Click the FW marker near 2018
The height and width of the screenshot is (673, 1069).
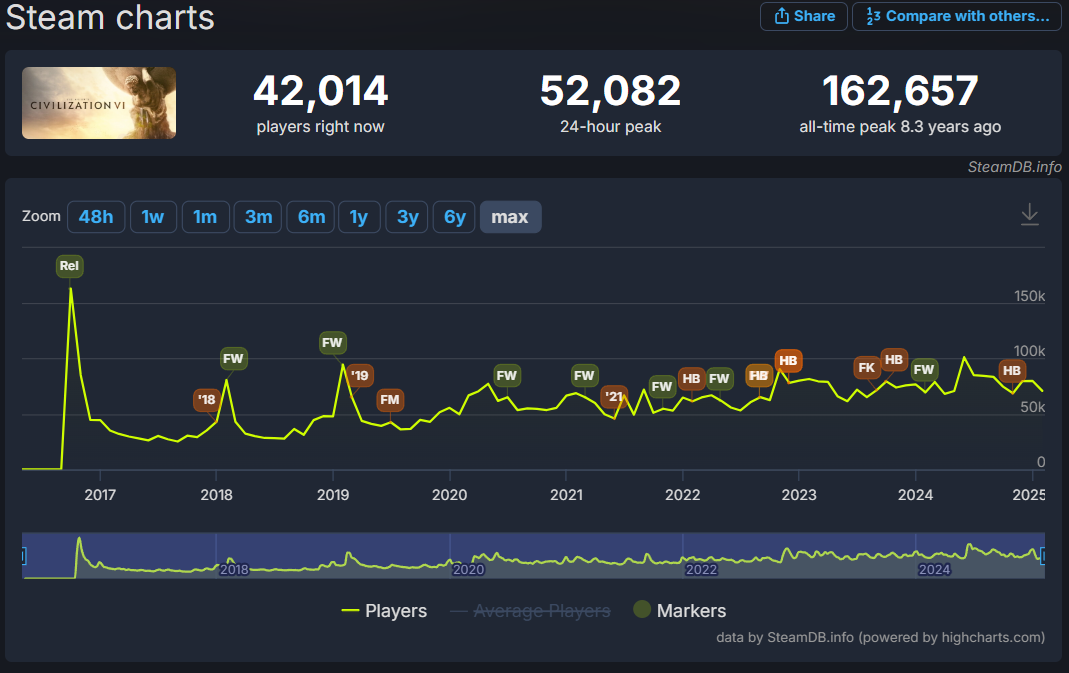tap(233, 359)
